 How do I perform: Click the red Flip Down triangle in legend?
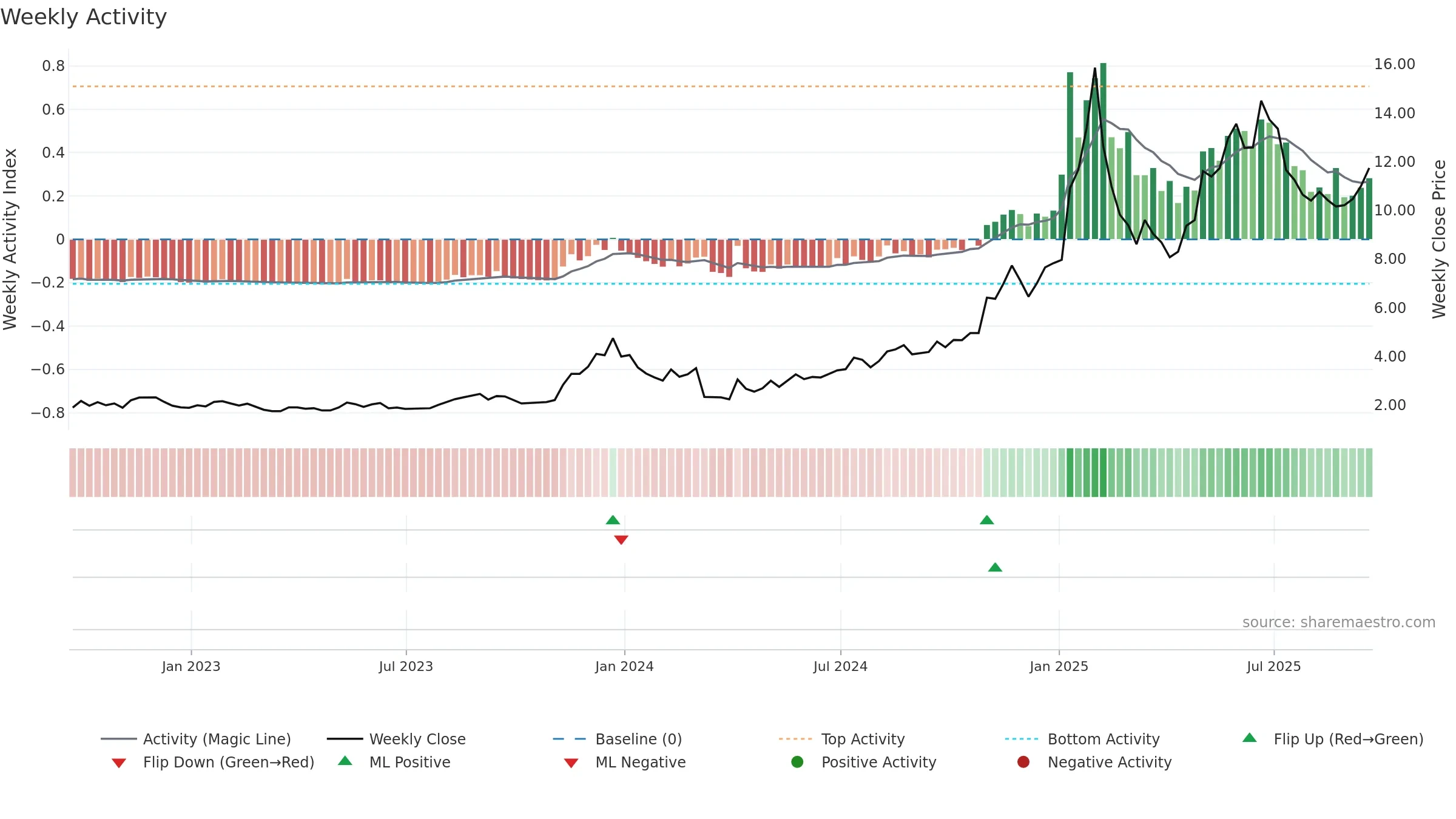pos(119,763)
